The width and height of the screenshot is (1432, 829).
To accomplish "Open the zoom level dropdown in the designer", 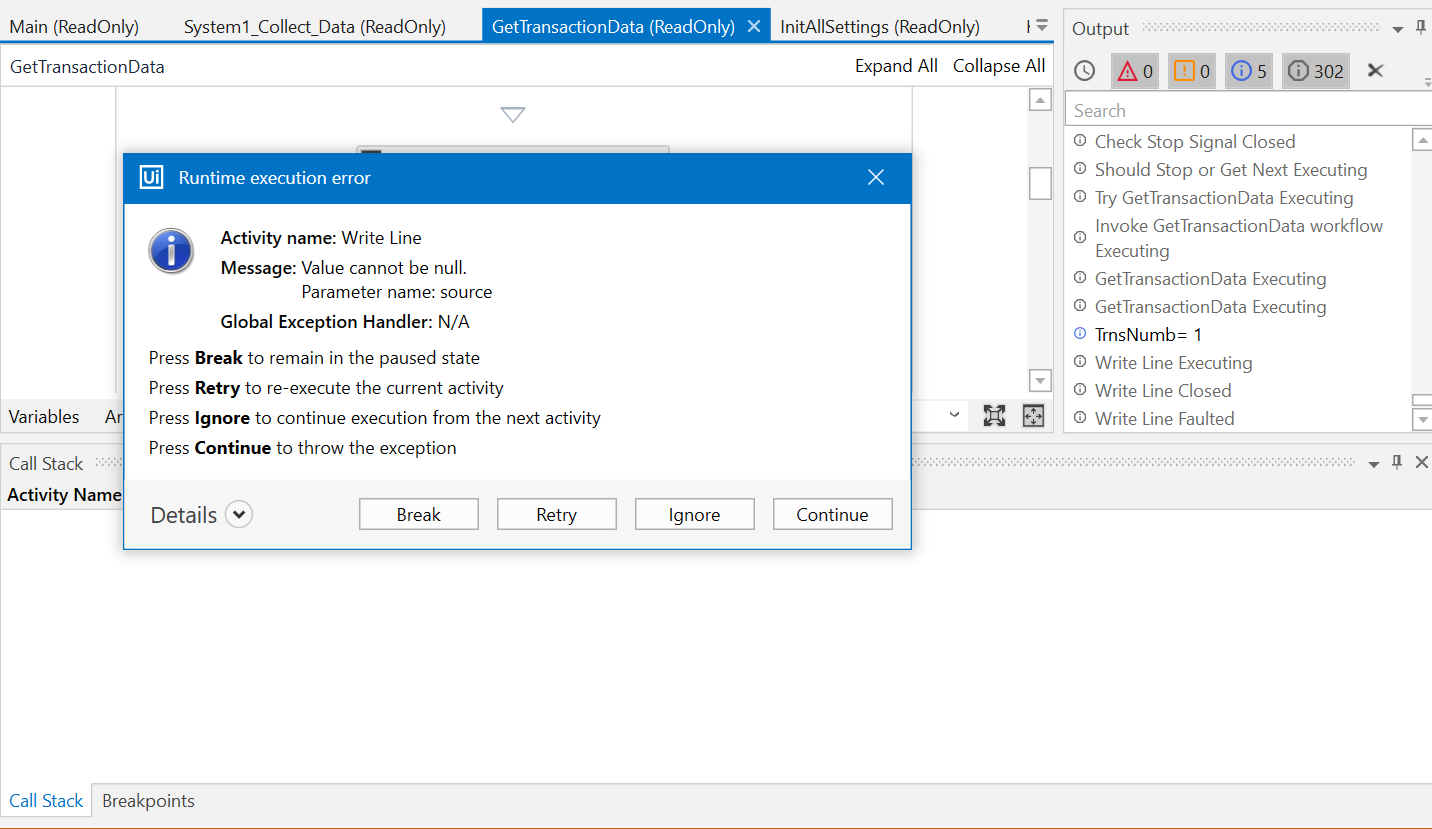I will point(952,415).
